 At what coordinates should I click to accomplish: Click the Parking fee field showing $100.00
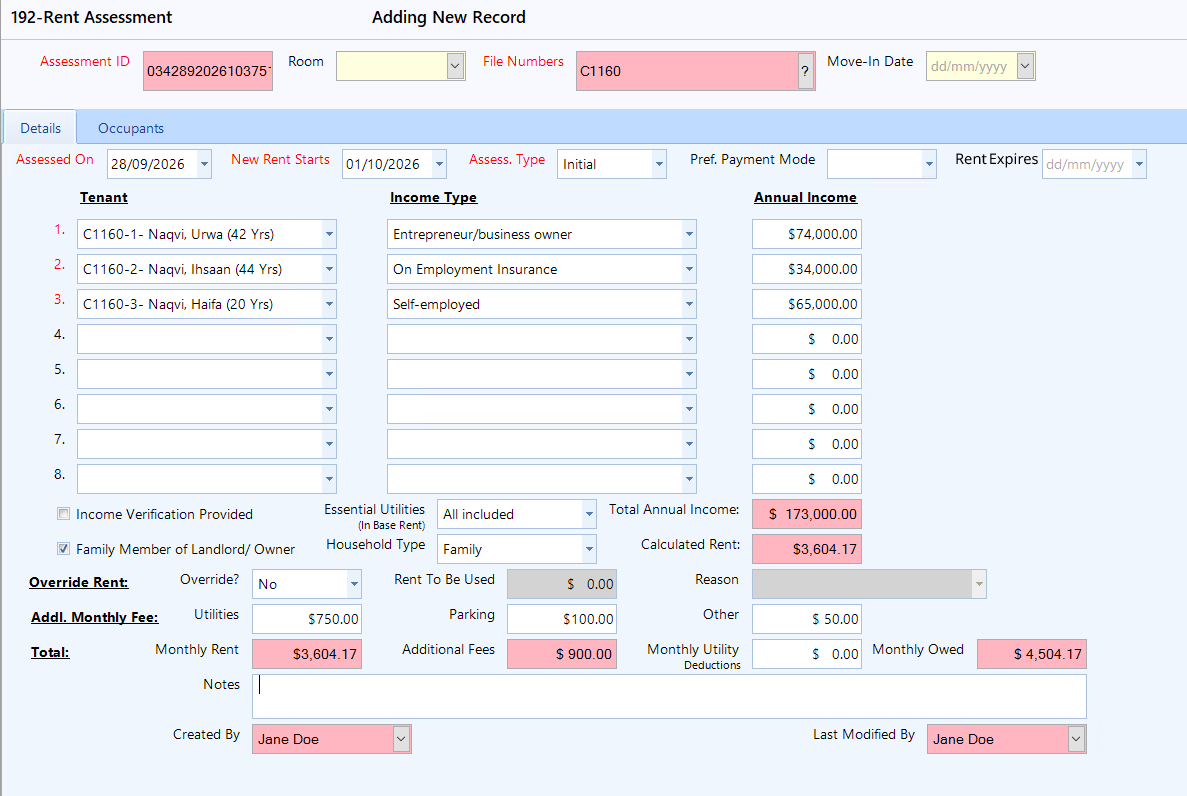(562, 619)
